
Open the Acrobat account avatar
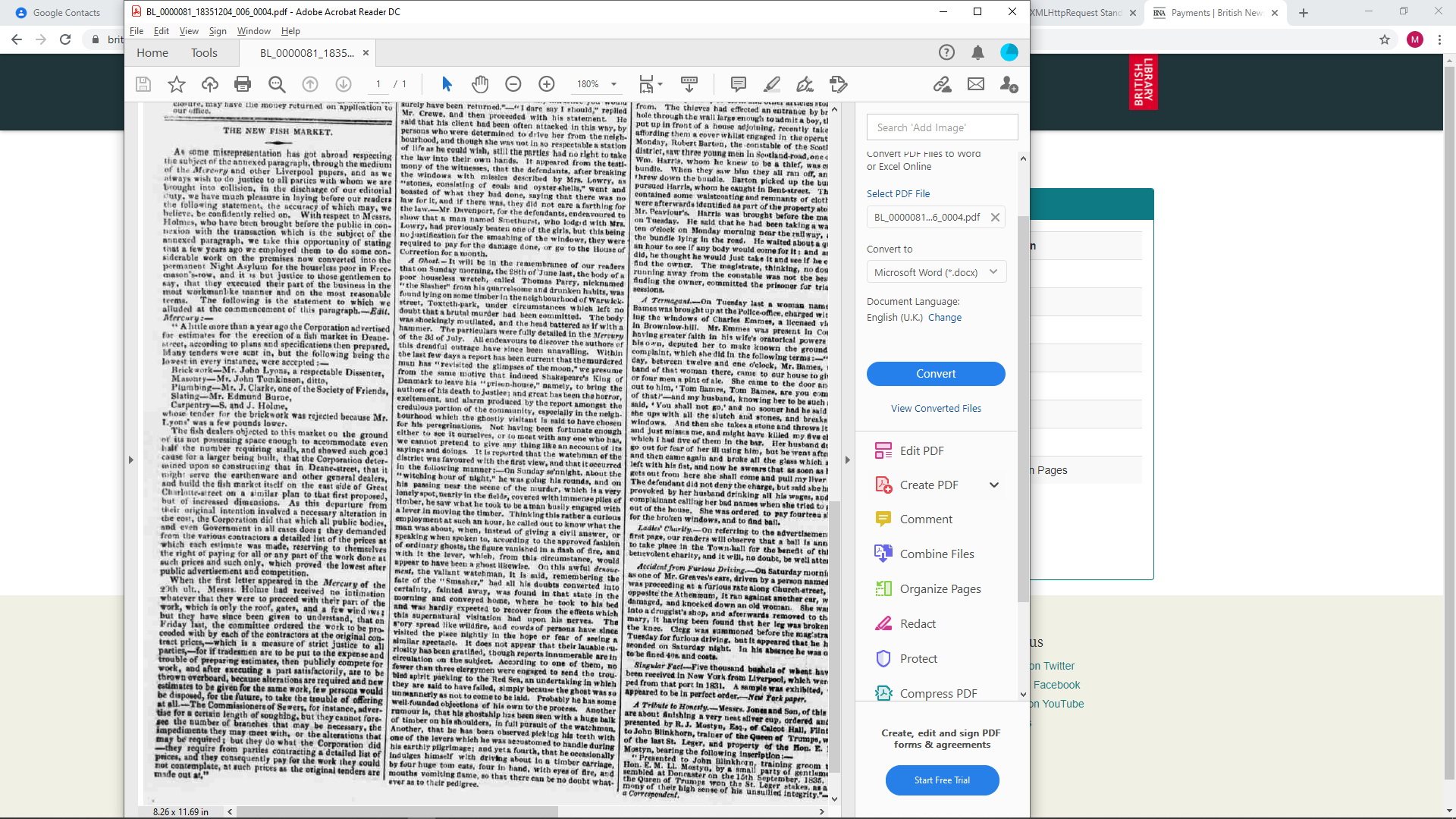1009,52
